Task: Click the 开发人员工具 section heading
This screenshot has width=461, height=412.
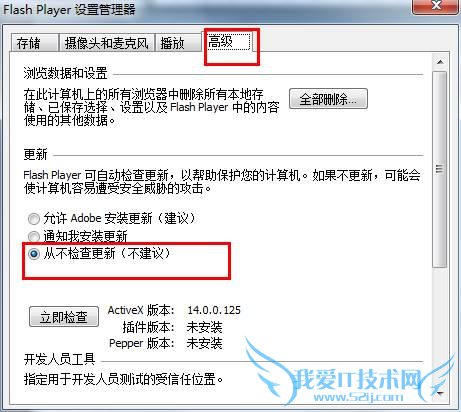Action: (x=59, y=359)
